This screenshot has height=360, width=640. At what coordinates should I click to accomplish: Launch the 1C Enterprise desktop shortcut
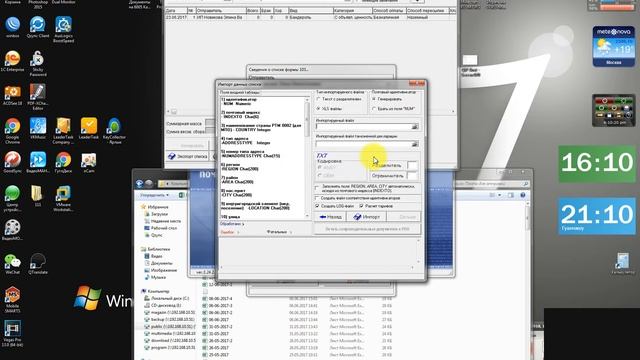click(12, 61)
